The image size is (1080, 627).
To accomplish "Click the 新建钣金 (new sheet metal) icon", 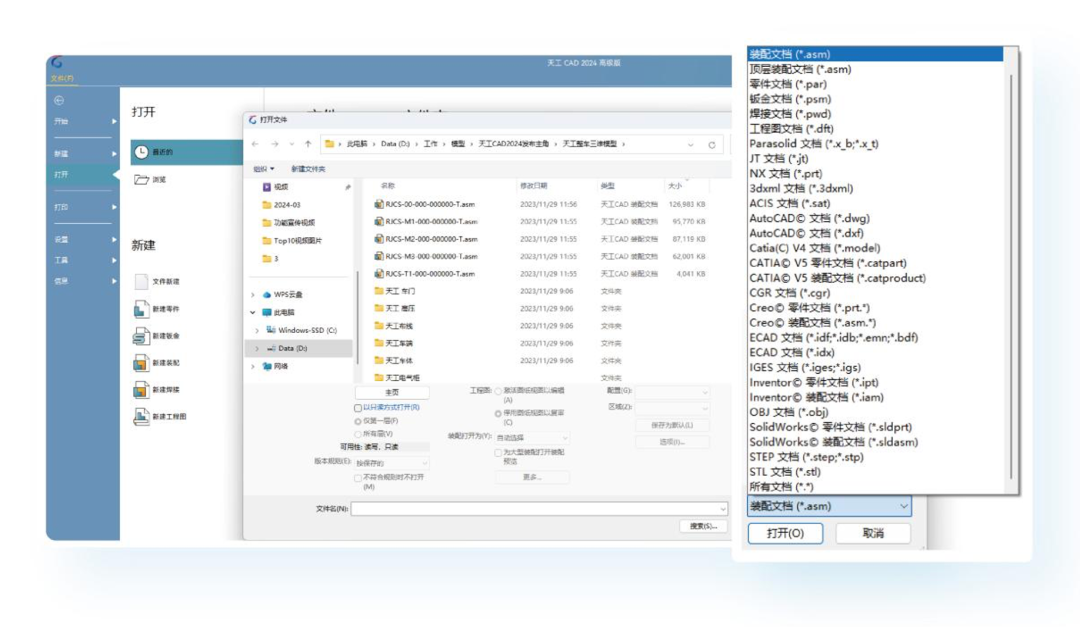I will click(x=141, y=336).
